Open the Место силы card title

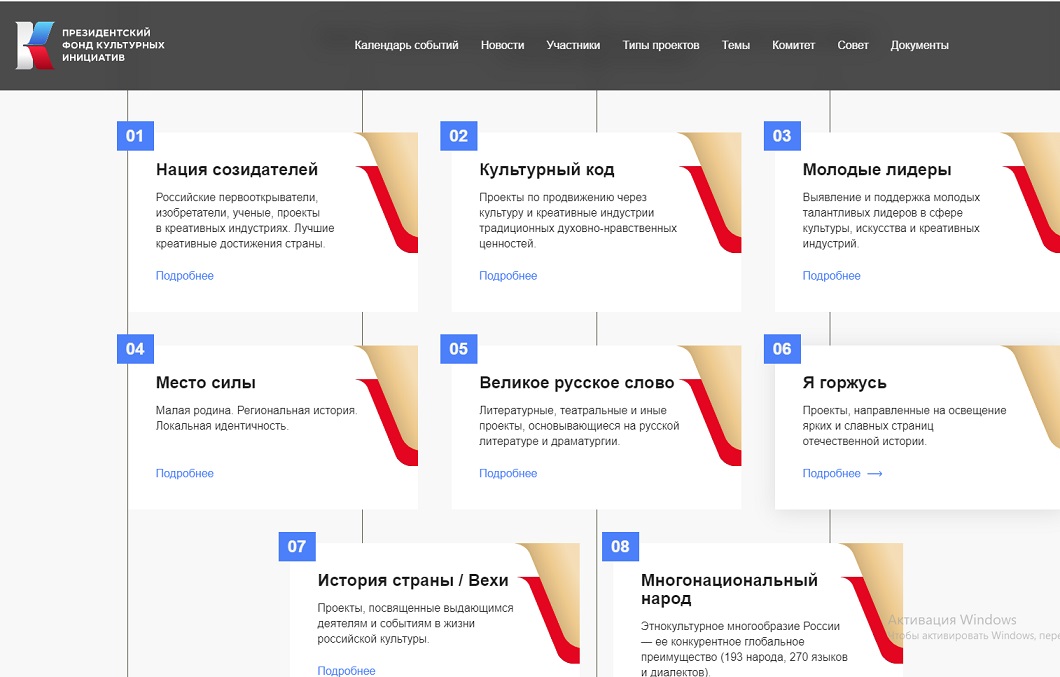pyautogui.click(x=206, y=383)
